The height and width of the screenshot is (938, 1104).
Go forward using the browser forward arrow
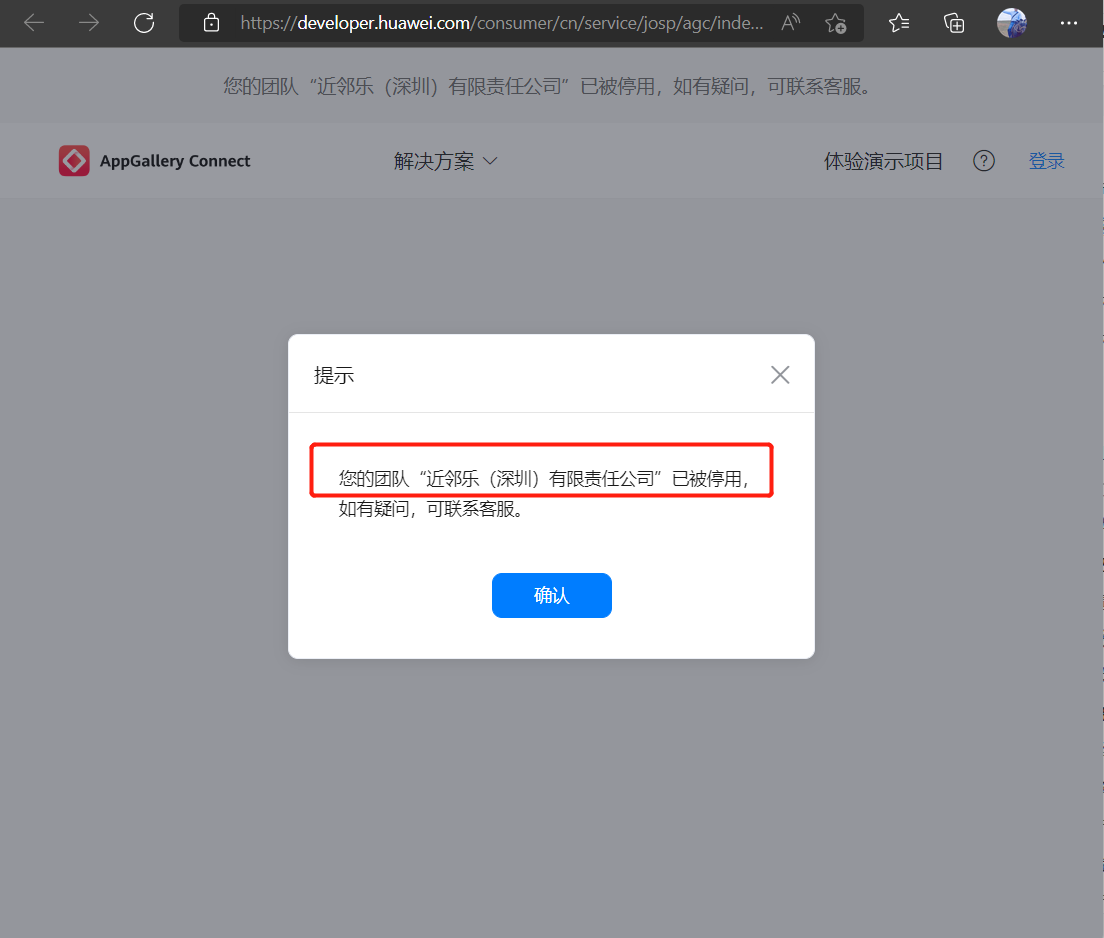(x=89, y=23)
